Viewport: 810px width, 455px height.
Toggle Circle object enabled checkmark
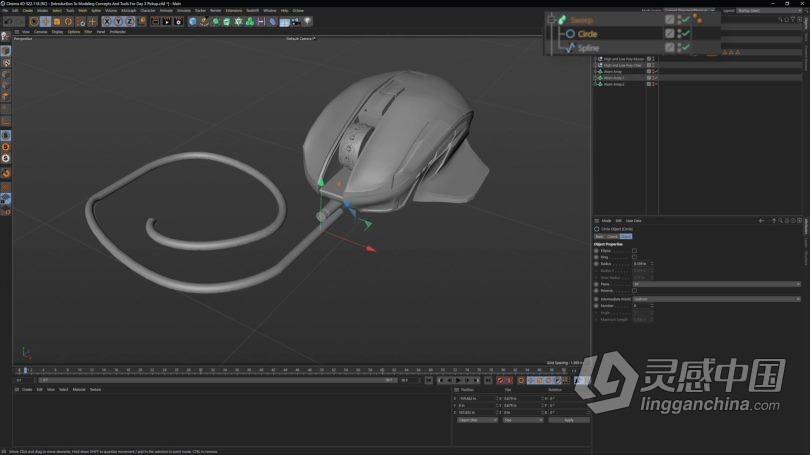686,34
